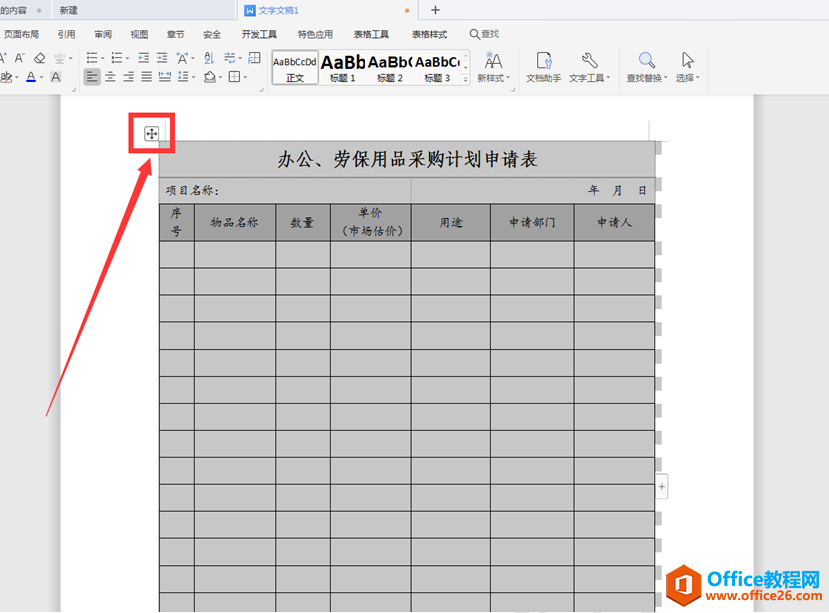This screenshot has width=829, height=613.
Task: Click the borders icon
Action: (x=234, y=77)
